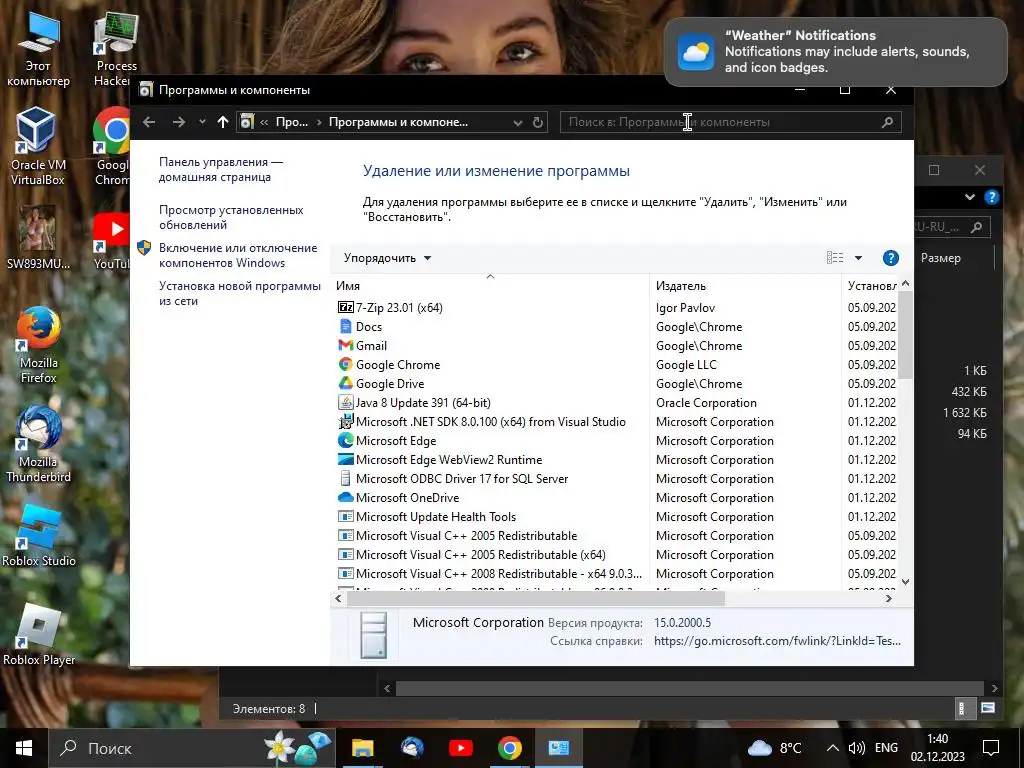Open recent locations dropdown arrow
The height and width of the screenshot is (768, 1024).
point(202,121)
